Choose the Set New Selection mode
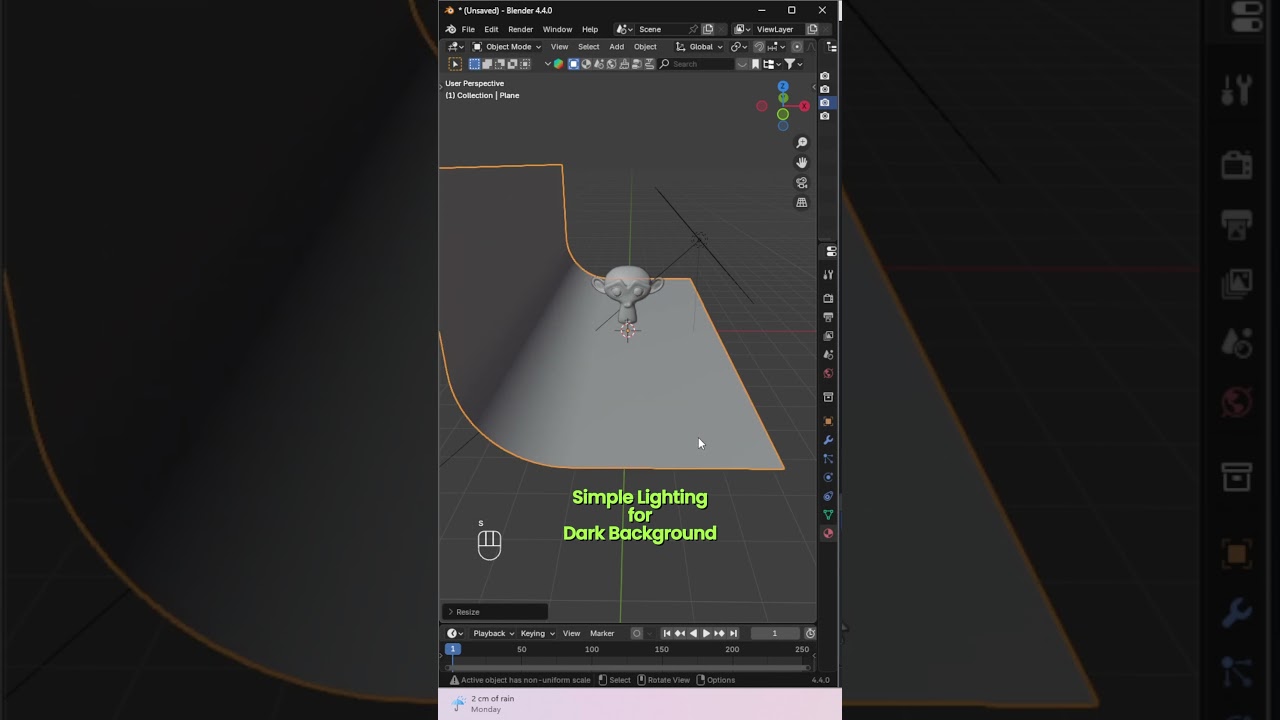This screenshot has height=720, width=1280. pyautogui.click(x=474, y=64)
